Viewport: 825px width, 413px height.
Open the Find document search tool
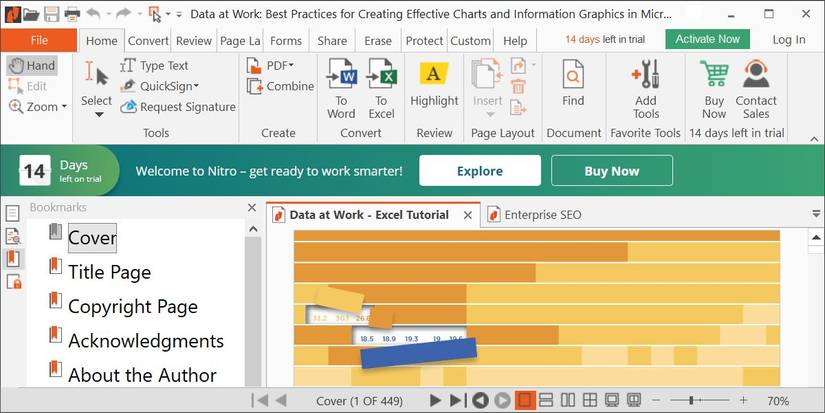click(573, 85)
